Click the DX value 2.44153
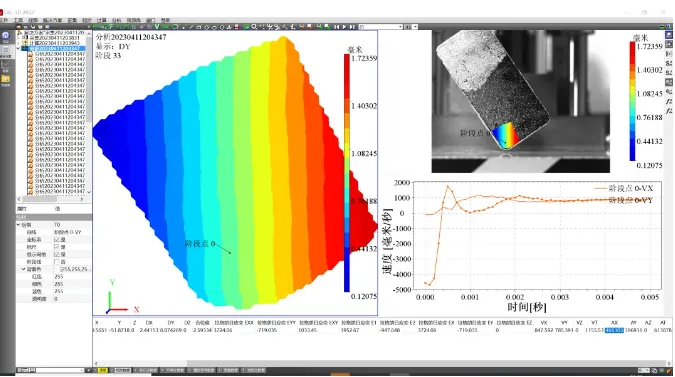The width and height of the screenshot is (675, 377). pos(149,330)
